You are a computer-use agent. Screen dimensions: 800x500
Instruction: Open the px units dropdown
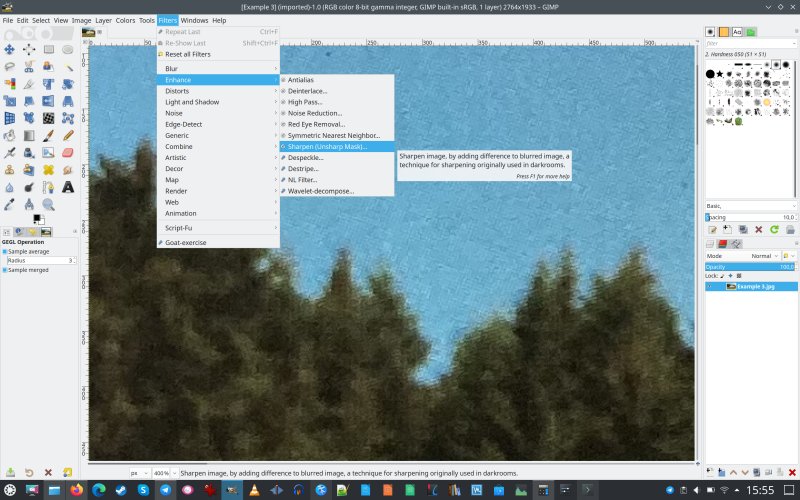[139, 473]
